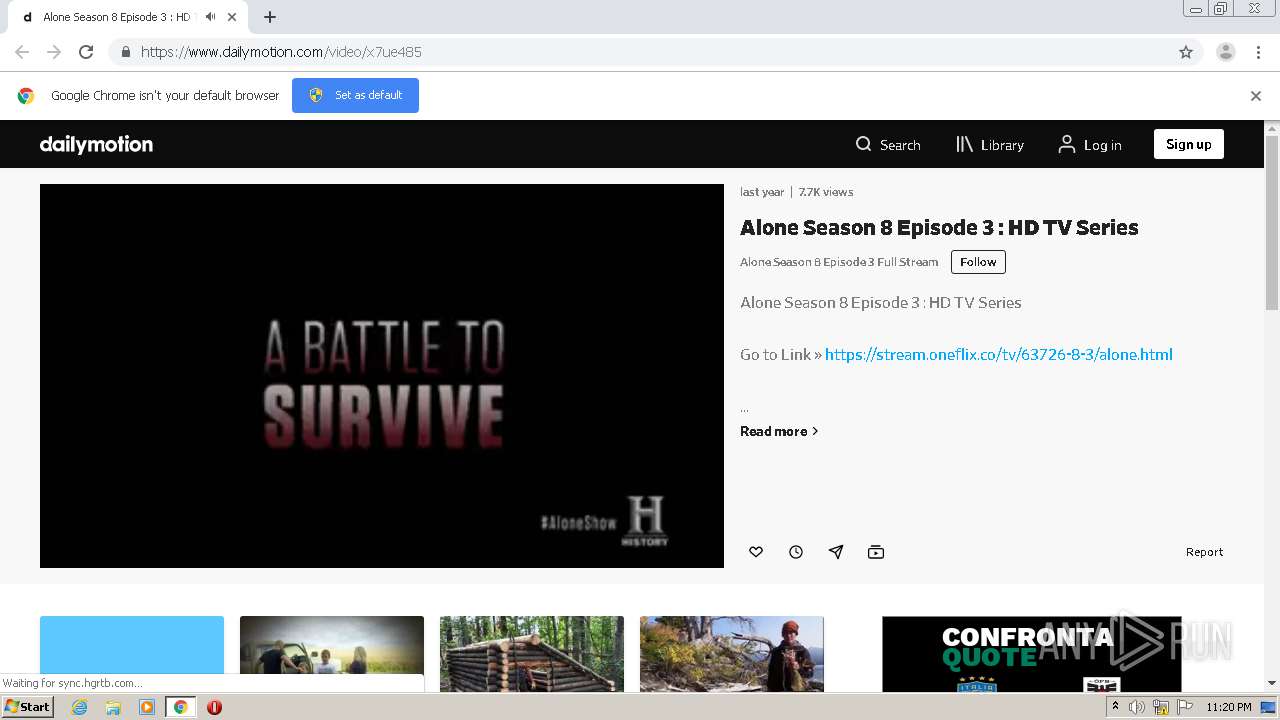The height and width of the screenshot is (720, 1280).
Task: Click the page scrollbar up arrow
Action: click(x=1272, y=128)
